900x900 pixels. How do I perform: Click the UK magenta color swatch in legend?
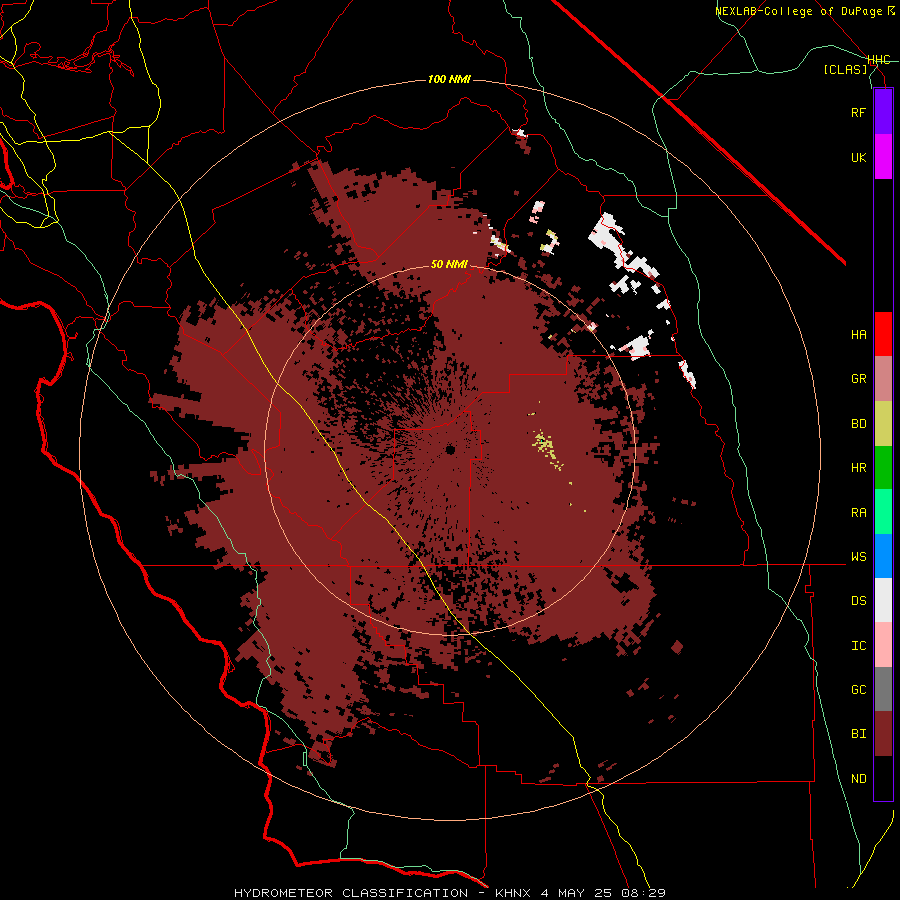(883, 157)
